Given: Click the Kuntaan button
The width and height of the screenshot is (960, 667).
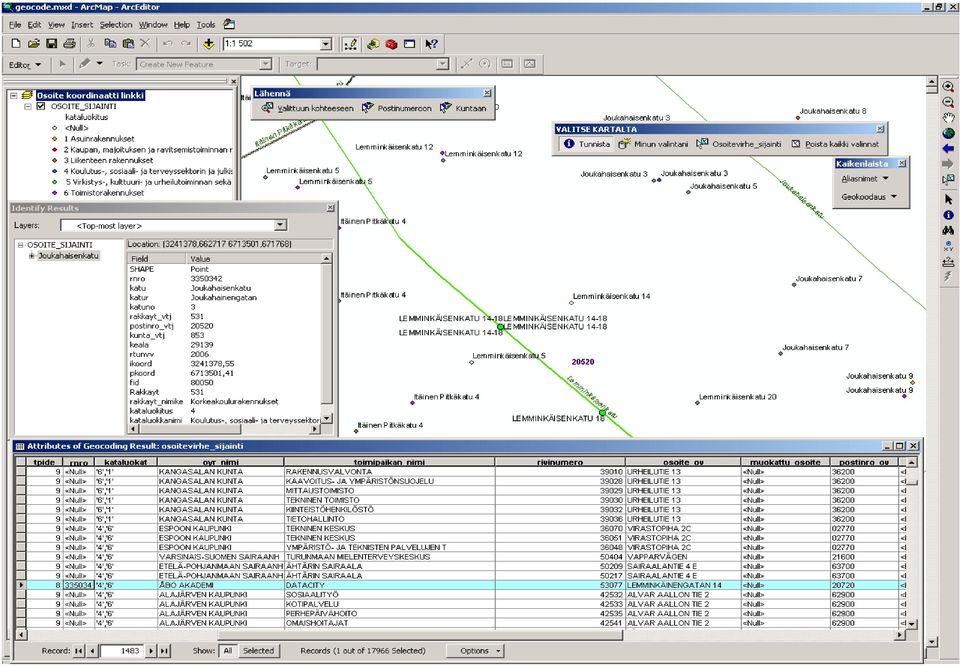Looking at the screenshot, I should [463, 108].
